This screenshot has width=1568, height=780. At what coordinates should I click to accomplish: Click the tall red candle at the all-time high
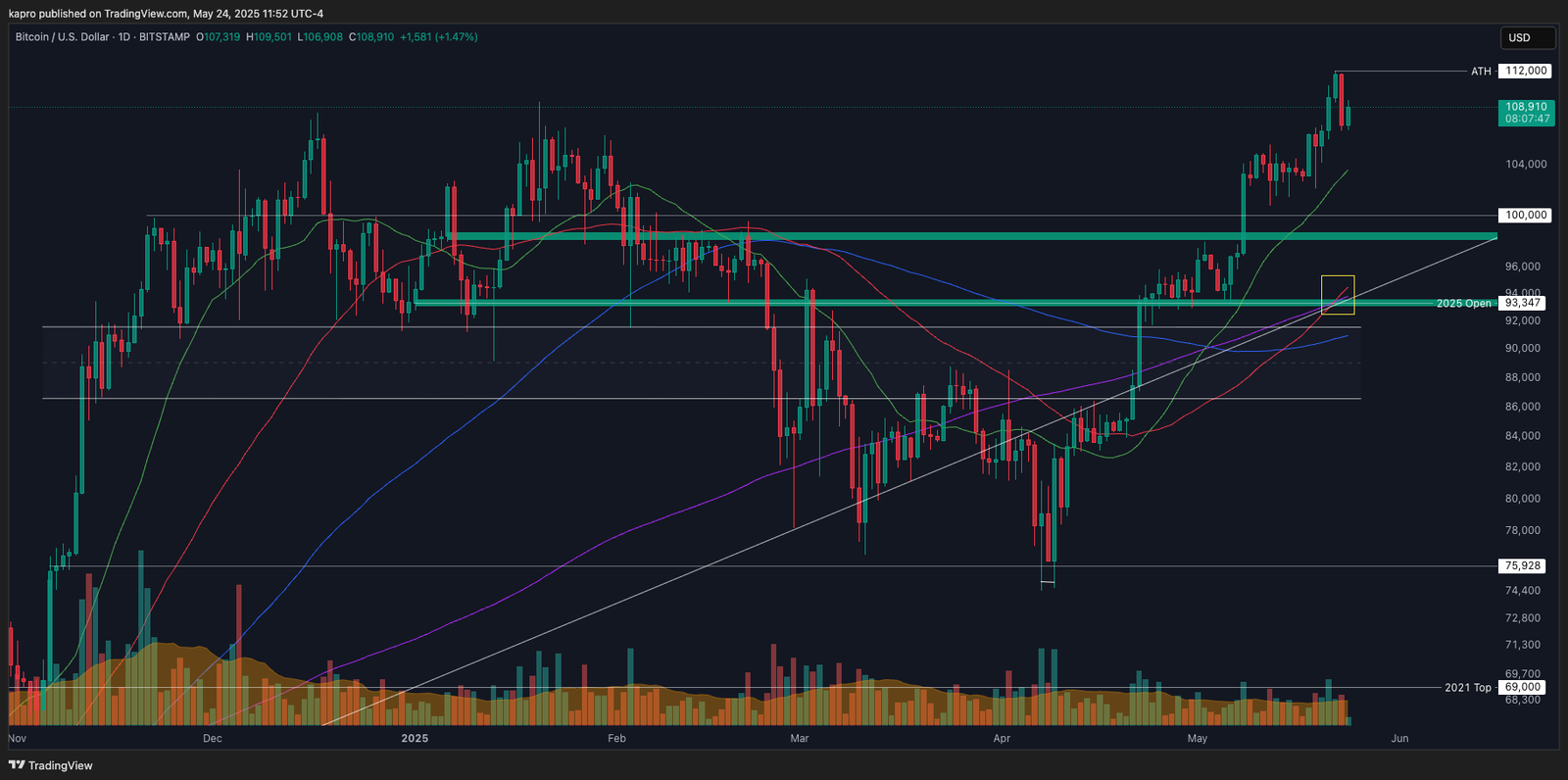point(1340,98)
